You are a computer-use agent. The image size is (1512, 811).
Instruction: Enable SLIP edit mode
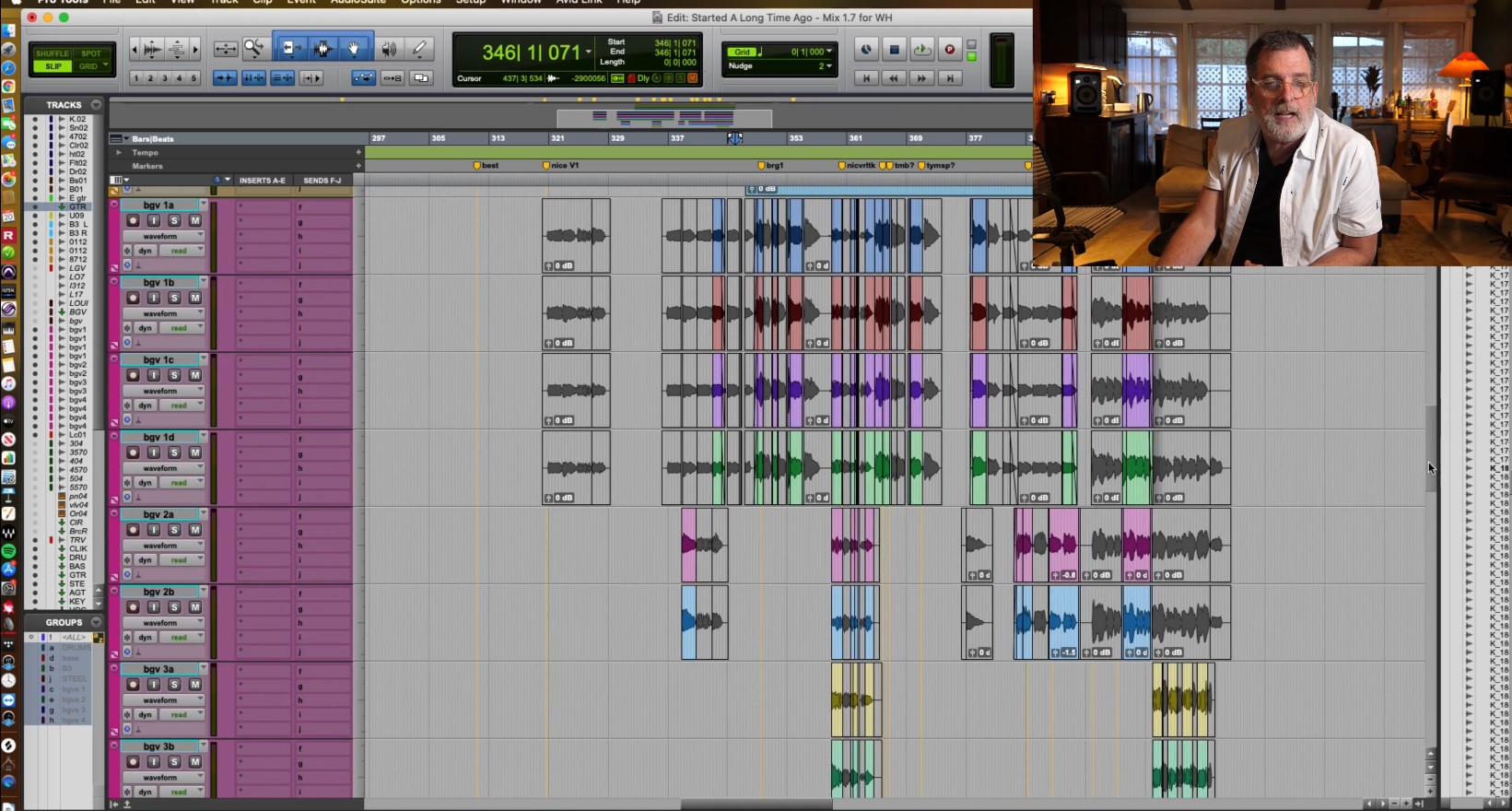pyautogui.click(x=53, y=66)
